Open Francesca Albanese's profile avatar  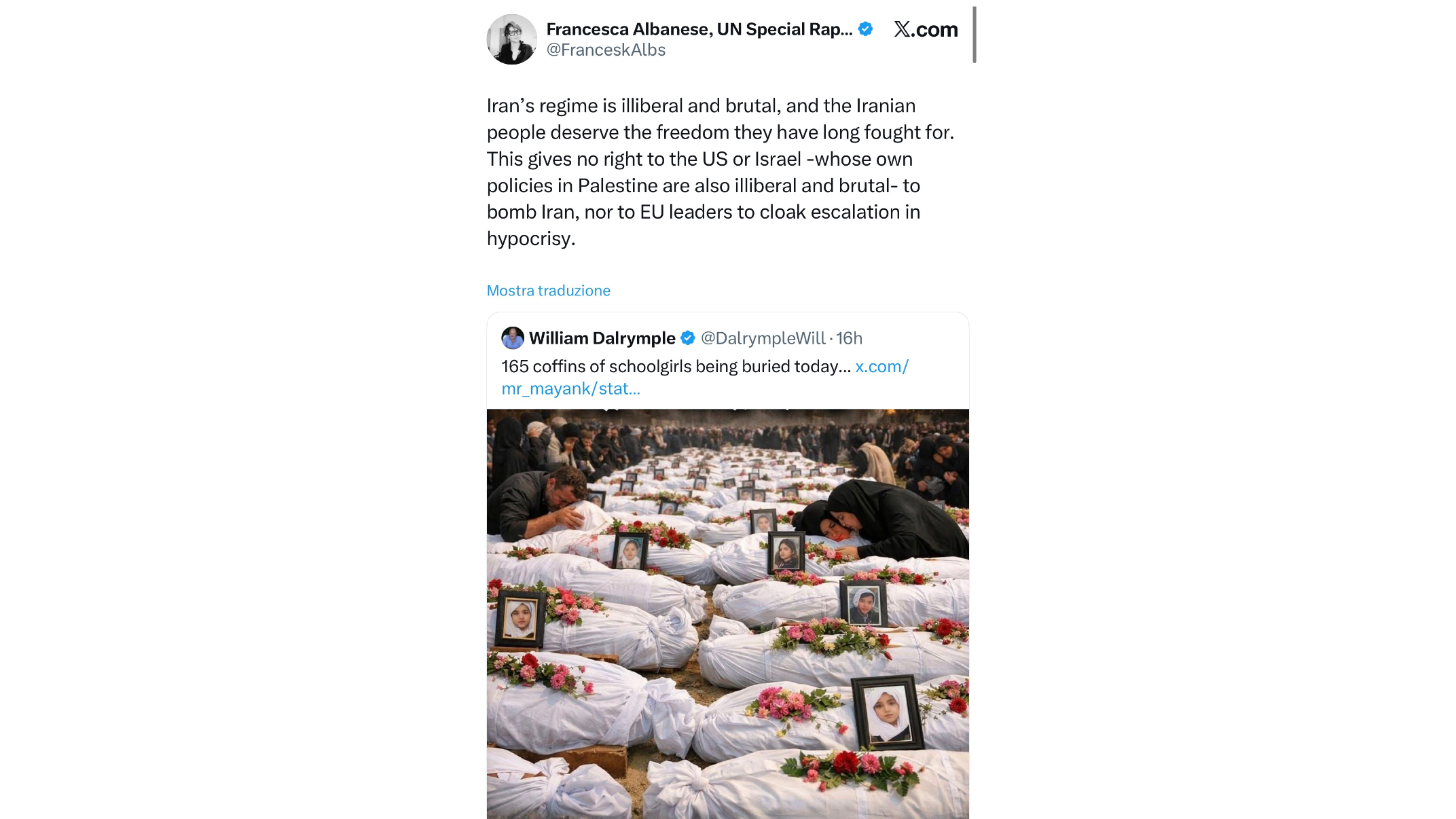[512, 39]
